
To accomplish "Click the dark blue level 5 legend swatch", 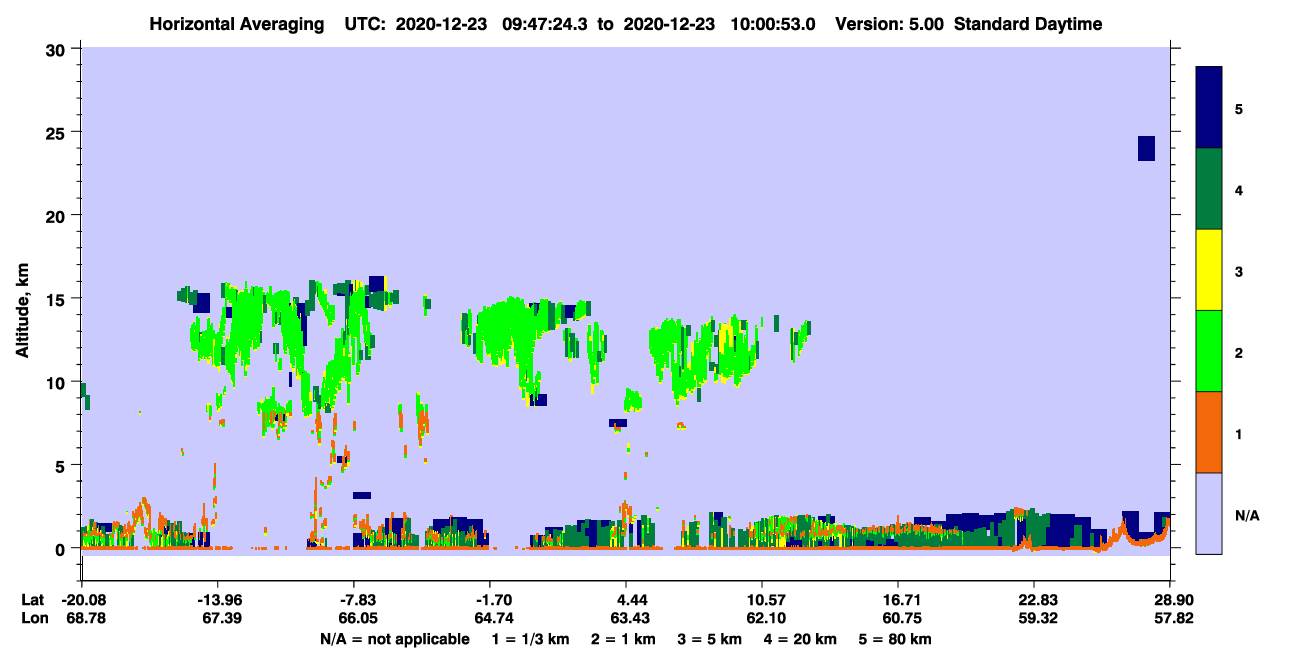I will coord(1209,108).
